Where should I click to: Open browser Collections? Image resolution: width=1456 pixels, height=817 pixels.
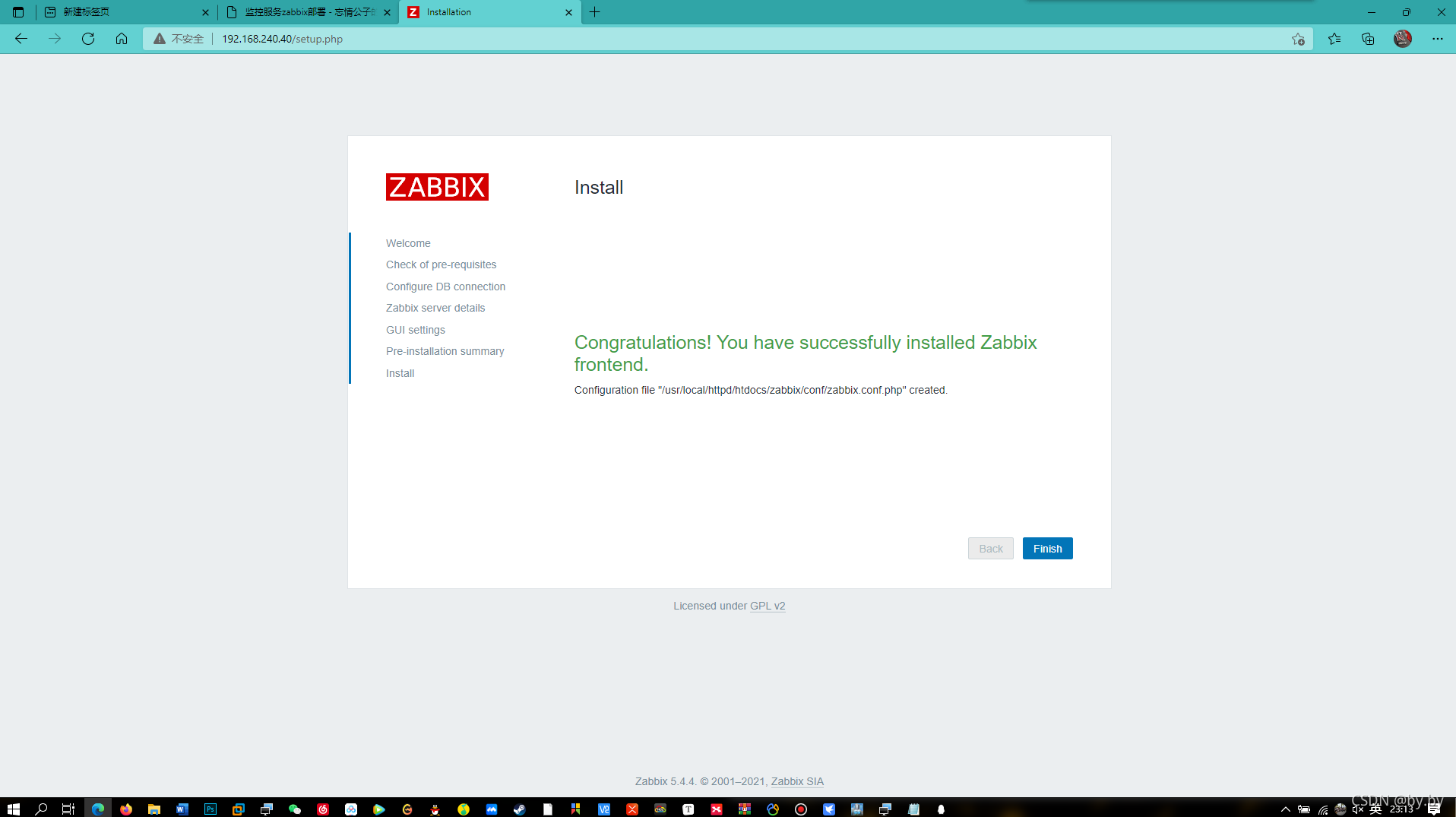(1368, 39)
